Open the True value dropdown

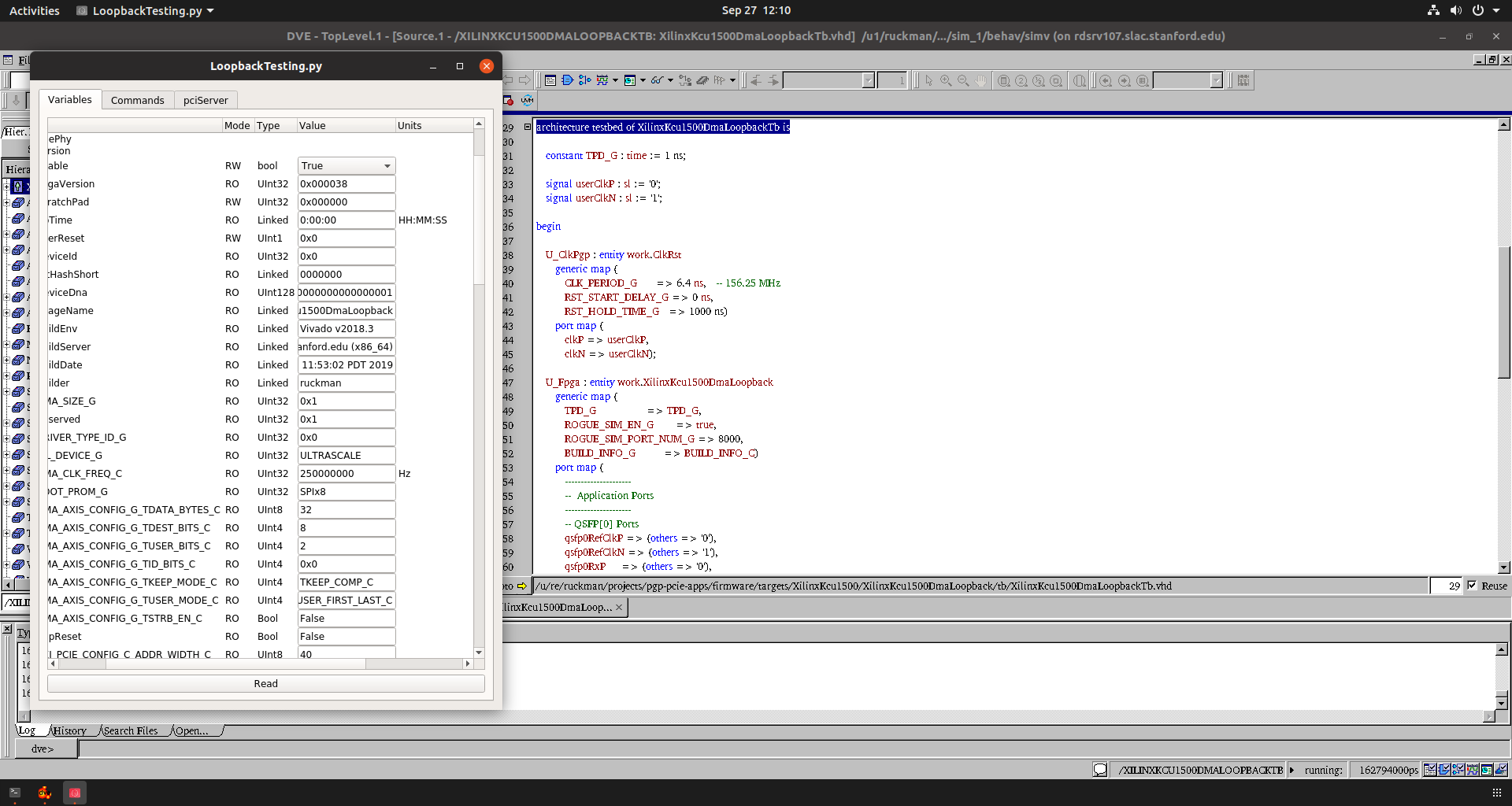tap(346, 166)
